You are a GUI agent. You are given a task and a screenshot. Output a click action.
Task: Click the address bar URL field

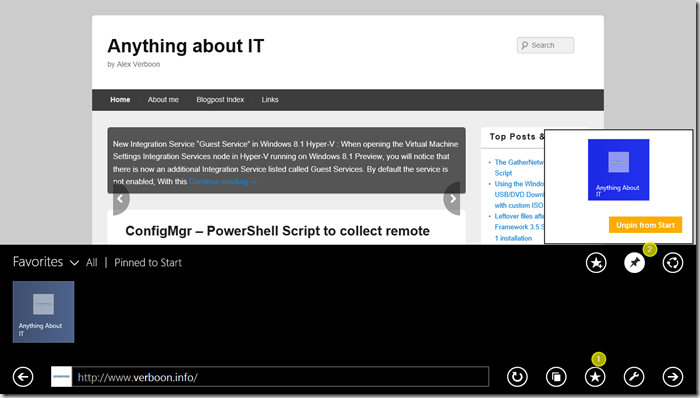280,377
